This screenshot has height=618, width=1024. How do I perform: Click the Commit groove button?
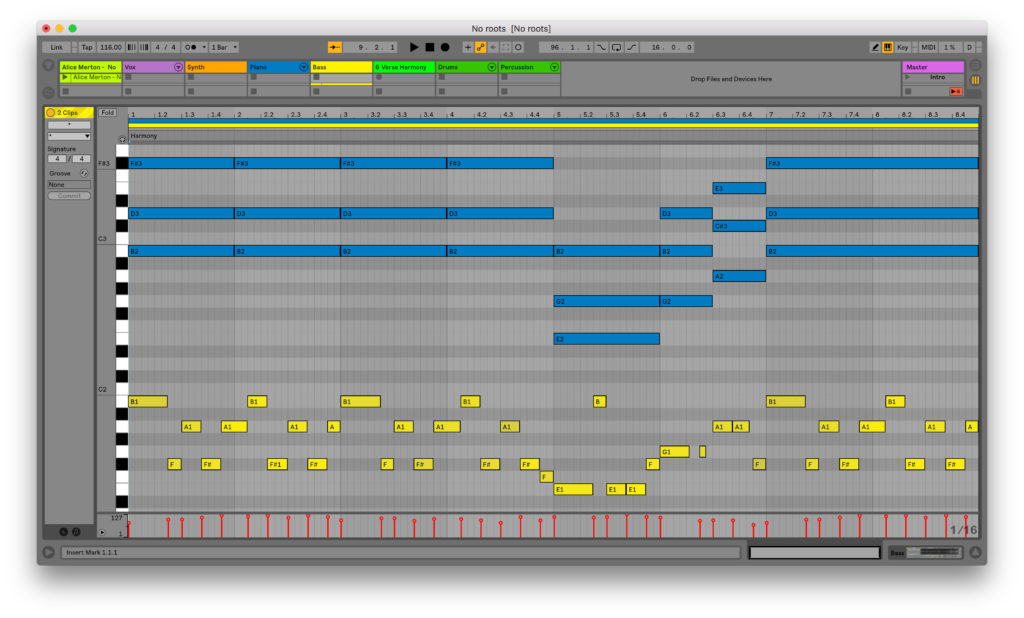click(x=67, y=195)
